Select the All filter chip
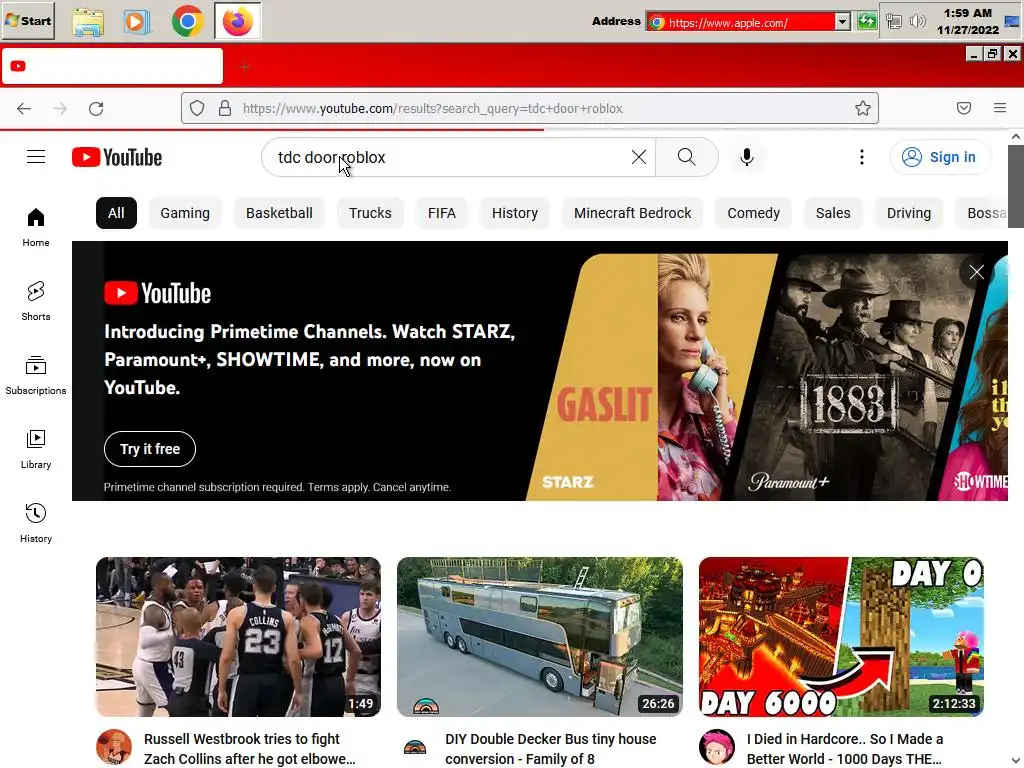This screenshot has width=1024, height=768. pos(116,213)
